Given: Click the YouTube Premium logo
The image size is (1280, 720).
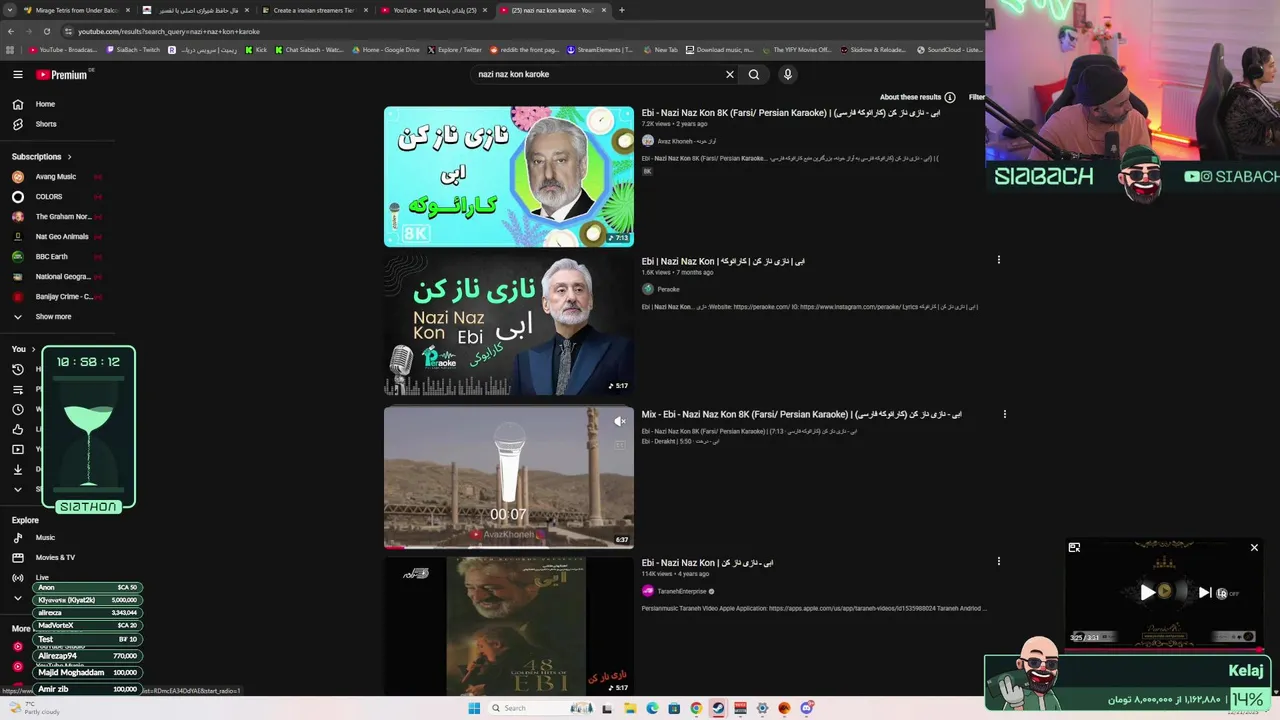Looking at the screenshot, I should click(62, 74).
